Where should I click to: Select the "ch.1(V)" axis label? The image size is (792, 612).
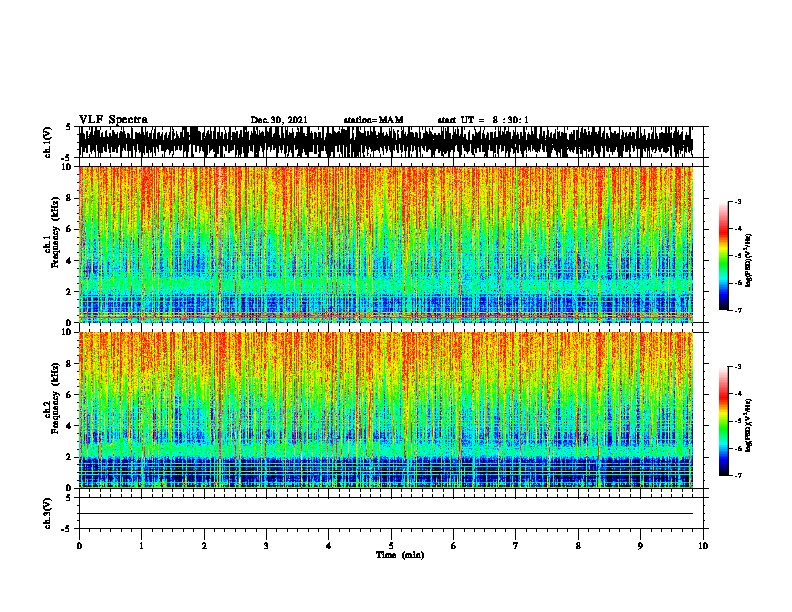(48, 142)
